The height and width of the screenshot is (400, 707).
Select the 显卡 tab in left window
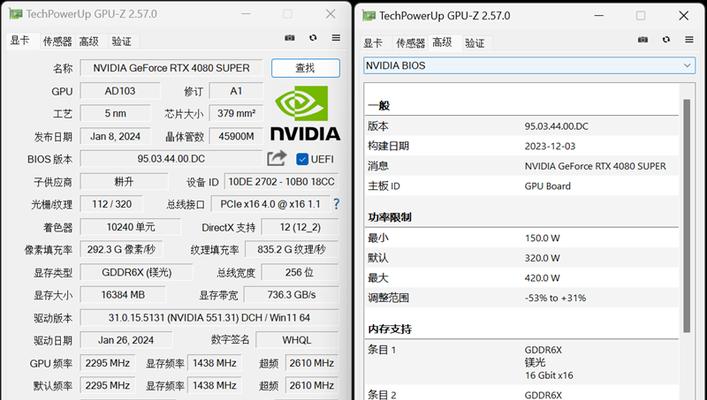point(20,41)
